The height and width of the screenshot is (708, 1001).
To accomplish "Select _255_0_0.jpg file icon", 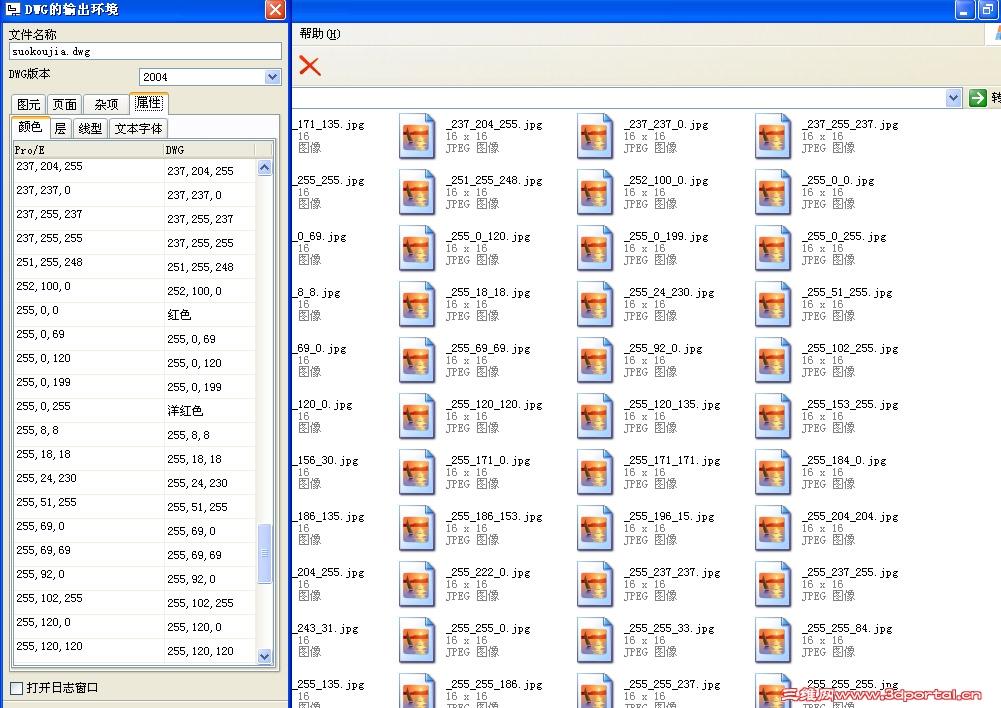I will point(773,192).
